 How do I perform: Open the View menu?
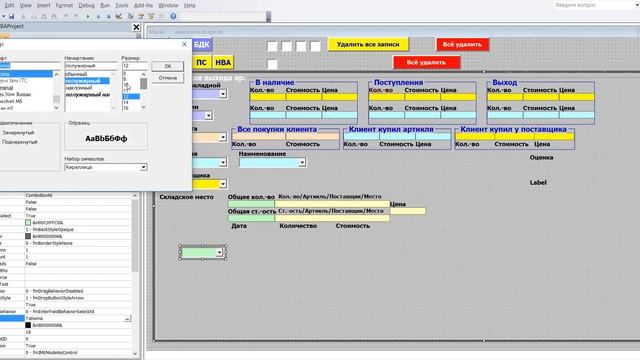coord(25,5)
